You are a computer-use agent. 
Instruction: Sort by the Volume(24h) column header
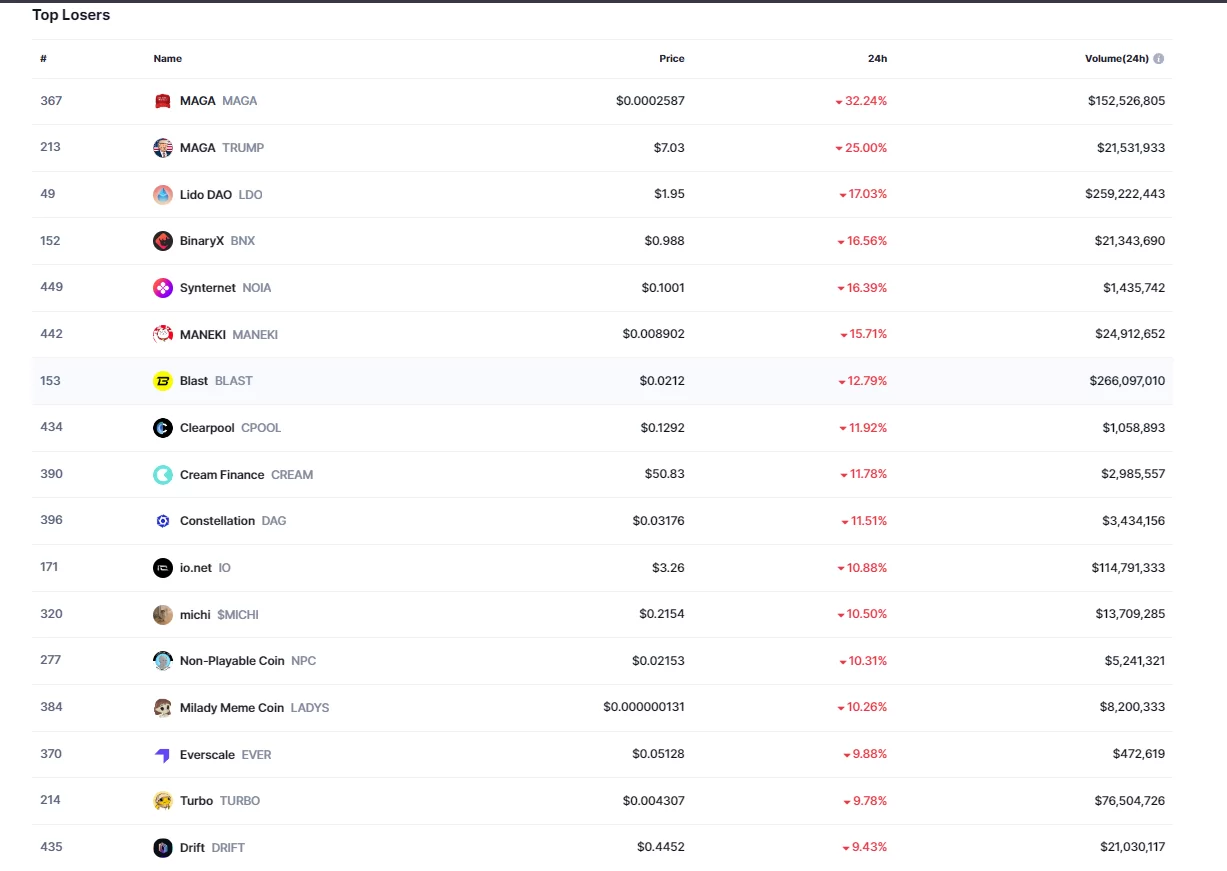click(x=1118, y=59)
